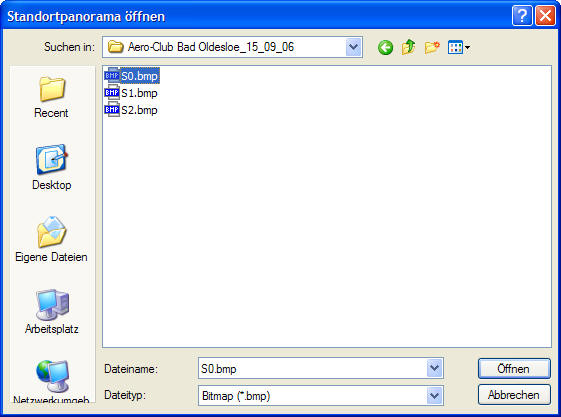Expand the Suchen in folder dropdown
Viewport: 561px width, 417px height.
353,47
